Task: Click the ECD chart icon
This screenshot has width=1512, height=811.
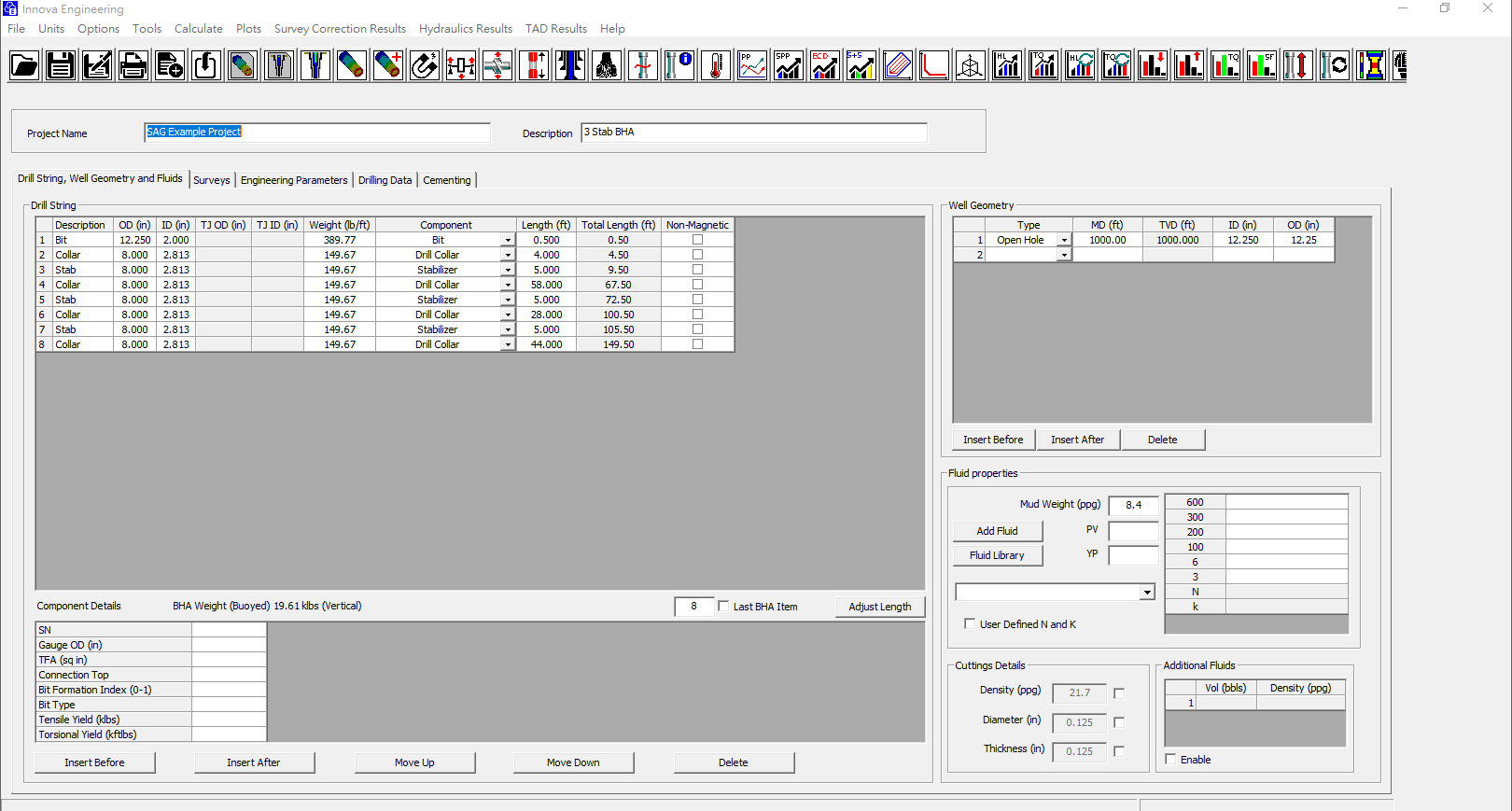Action: tap(825, 65)
